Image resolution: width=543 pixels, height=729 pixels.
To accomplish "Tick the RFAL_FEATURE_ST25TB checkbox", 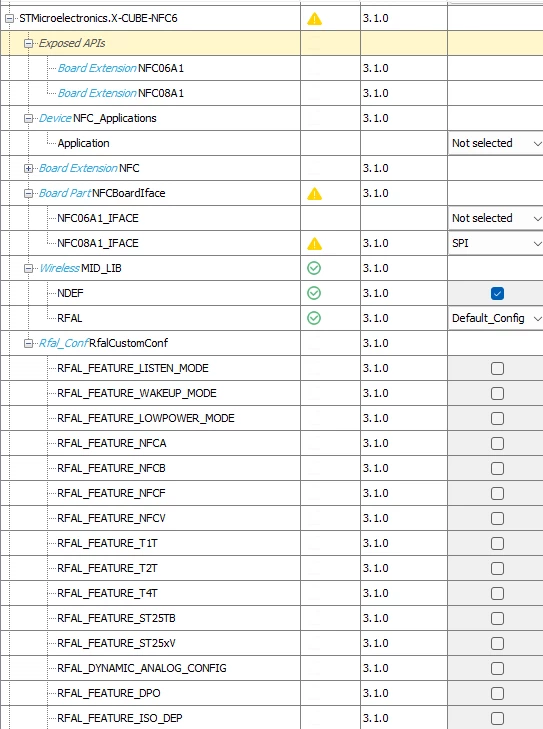I will point(497,618).
